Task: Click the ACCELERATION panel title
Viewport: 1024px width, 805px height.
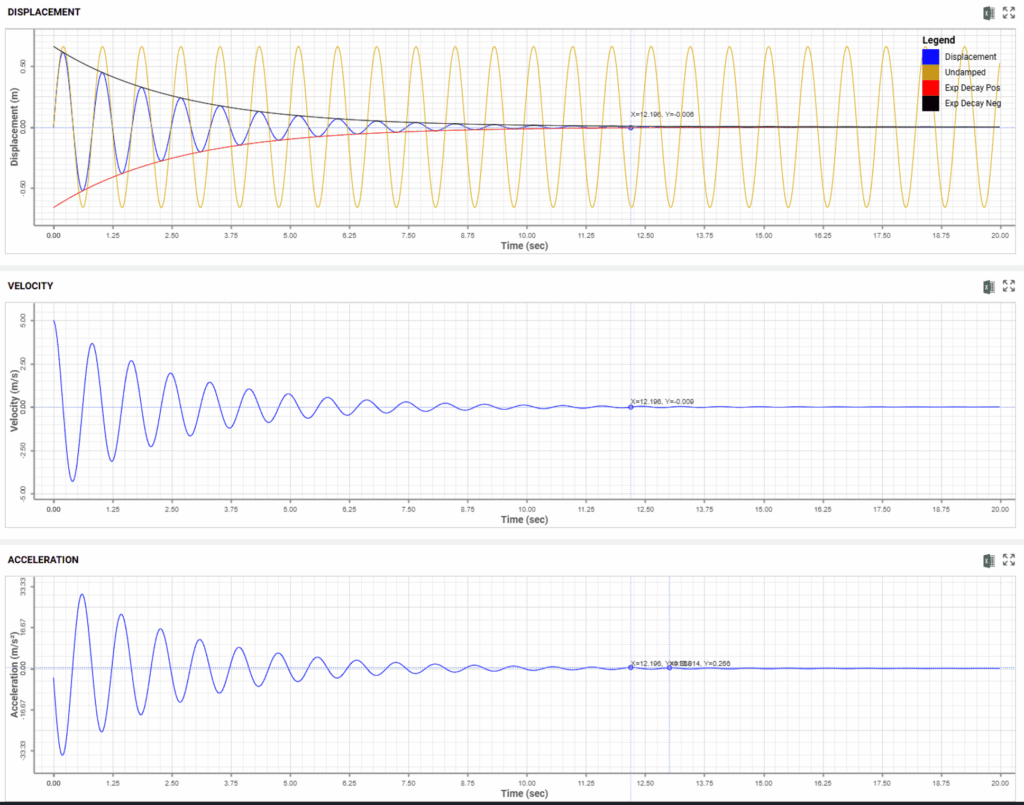Action: (x=43, y=560)
